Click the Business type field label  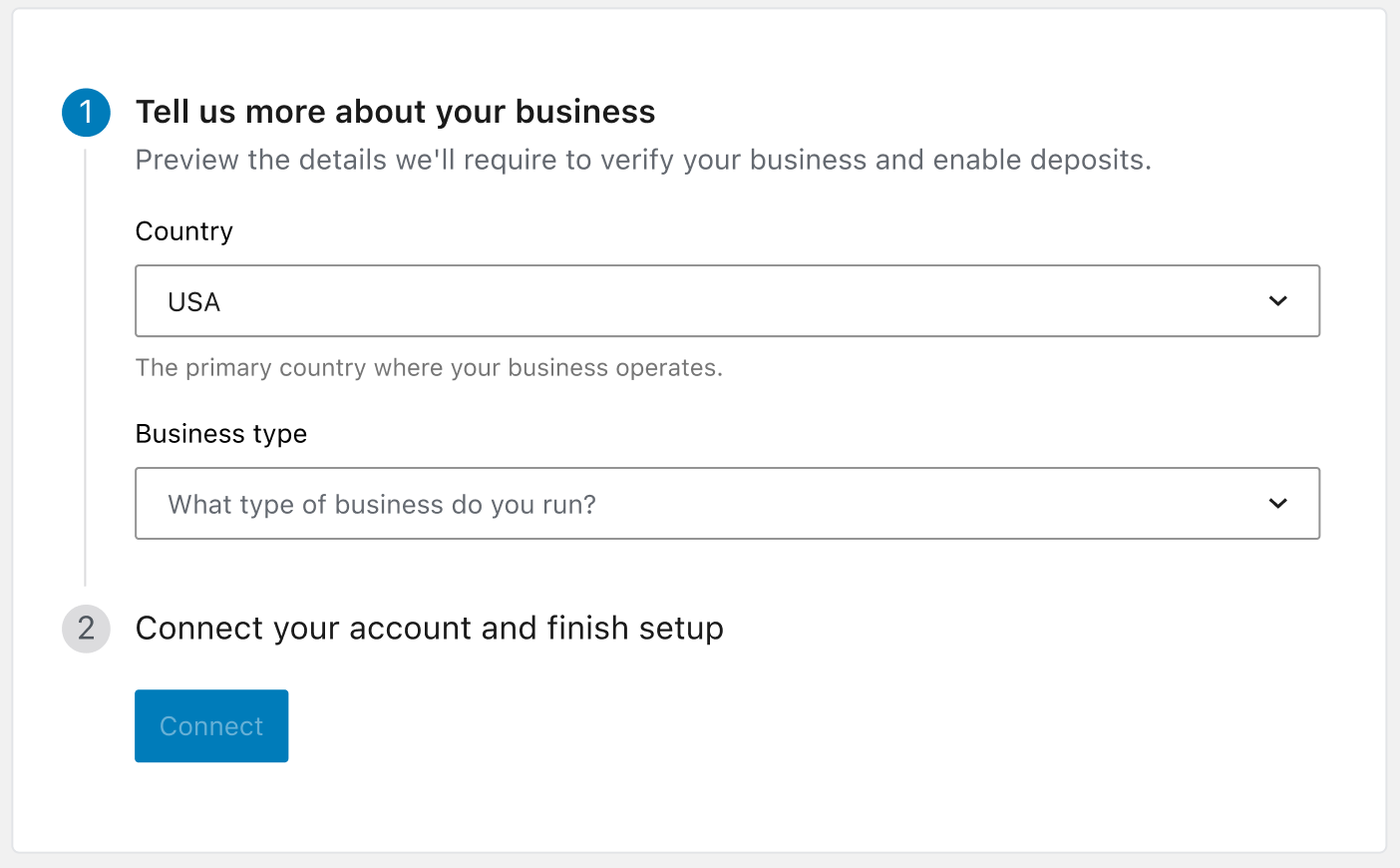pos(221,433)
